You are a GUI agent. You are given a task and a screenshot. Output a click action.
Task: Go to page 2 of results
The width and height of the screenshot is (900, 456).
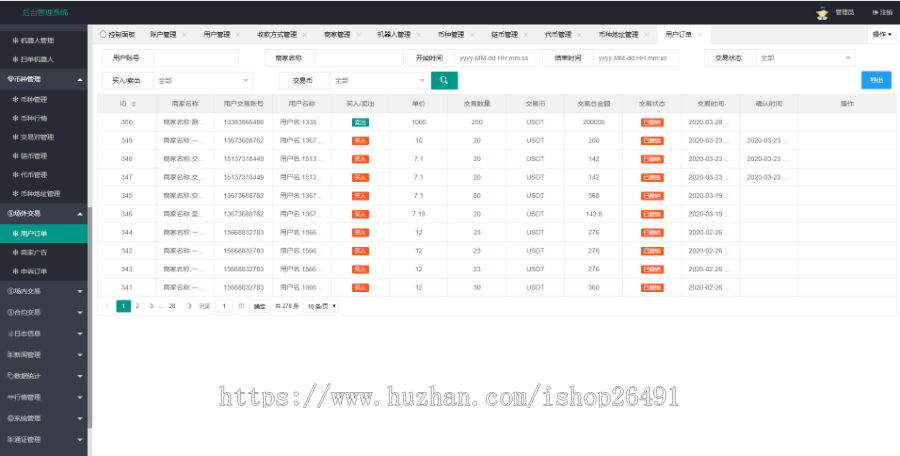click(137, 306)
